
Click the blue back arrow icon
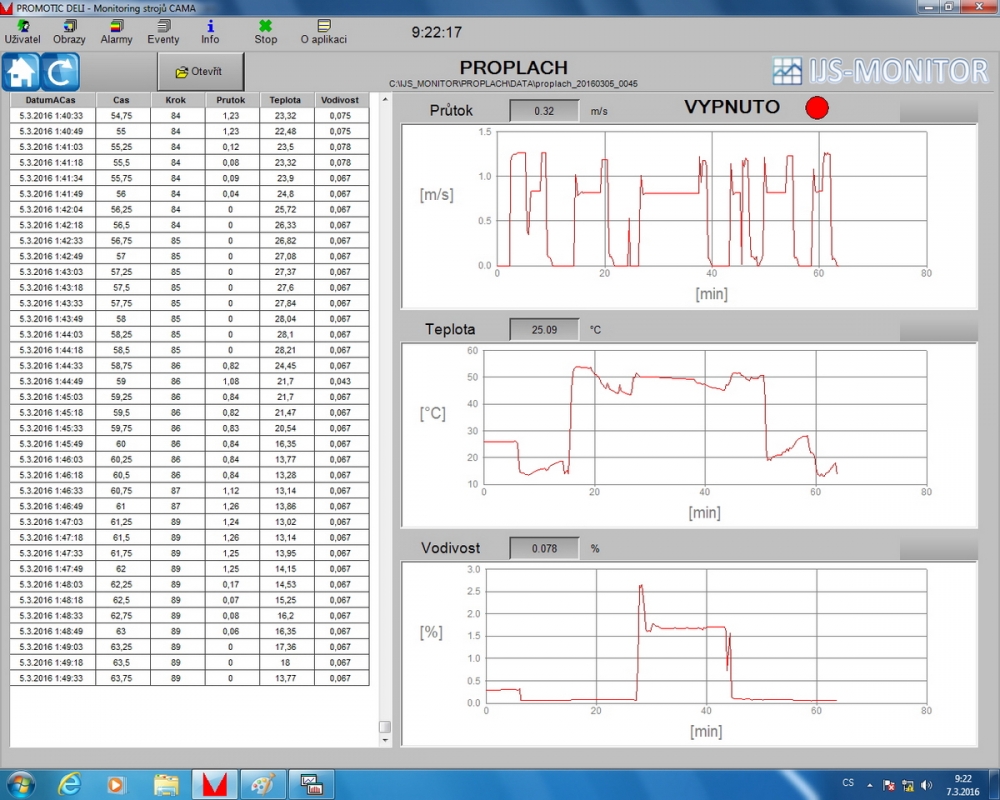60,72
